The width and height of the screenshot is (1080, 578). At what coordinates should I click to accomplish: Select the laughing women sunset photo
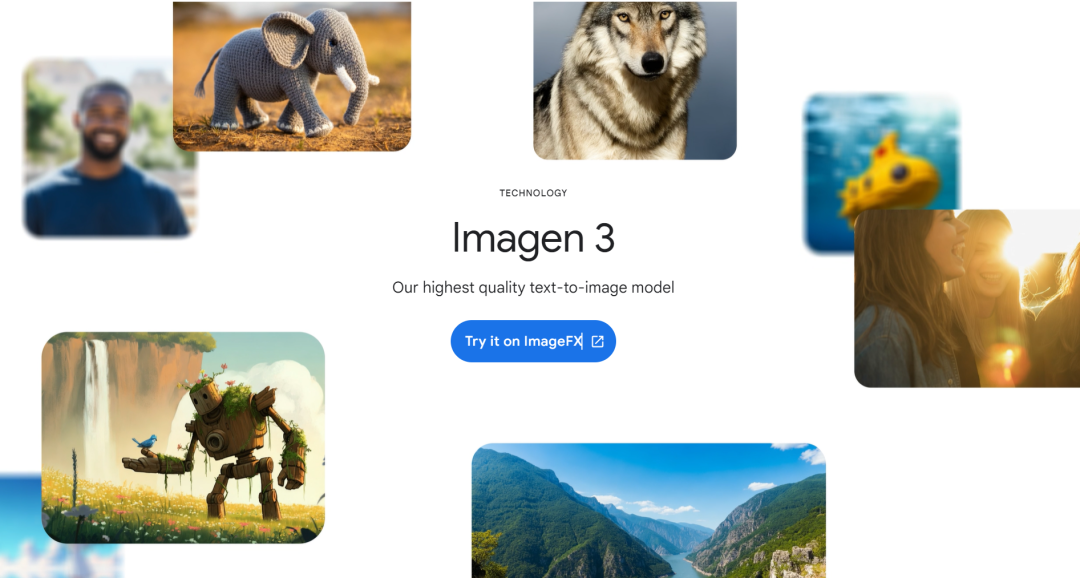click(x=967, y=298)
